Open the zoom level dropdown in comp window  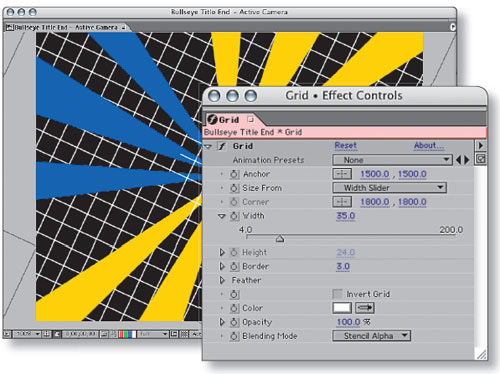pos(26,334)
